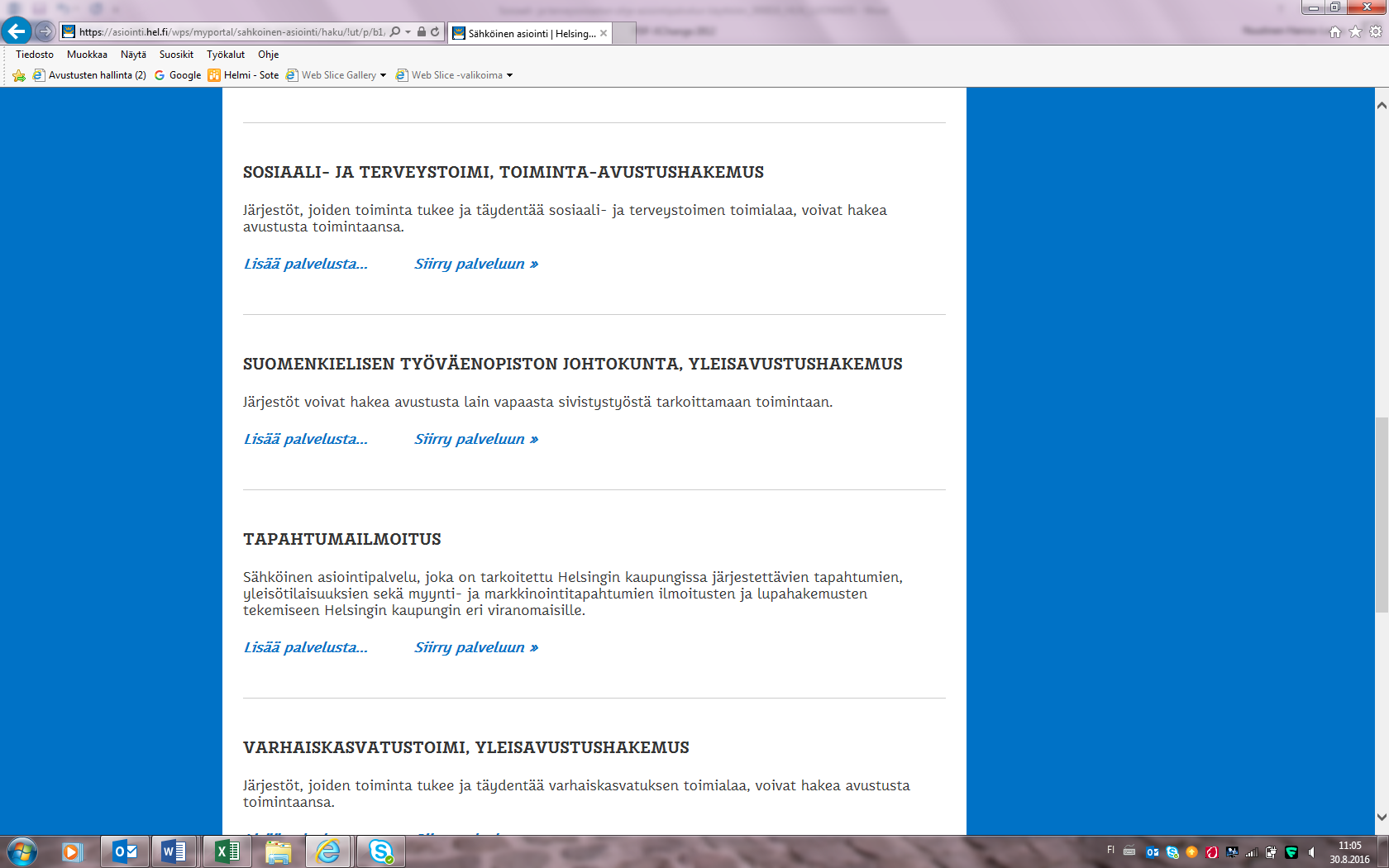Open the Suosikit menu

176,55
